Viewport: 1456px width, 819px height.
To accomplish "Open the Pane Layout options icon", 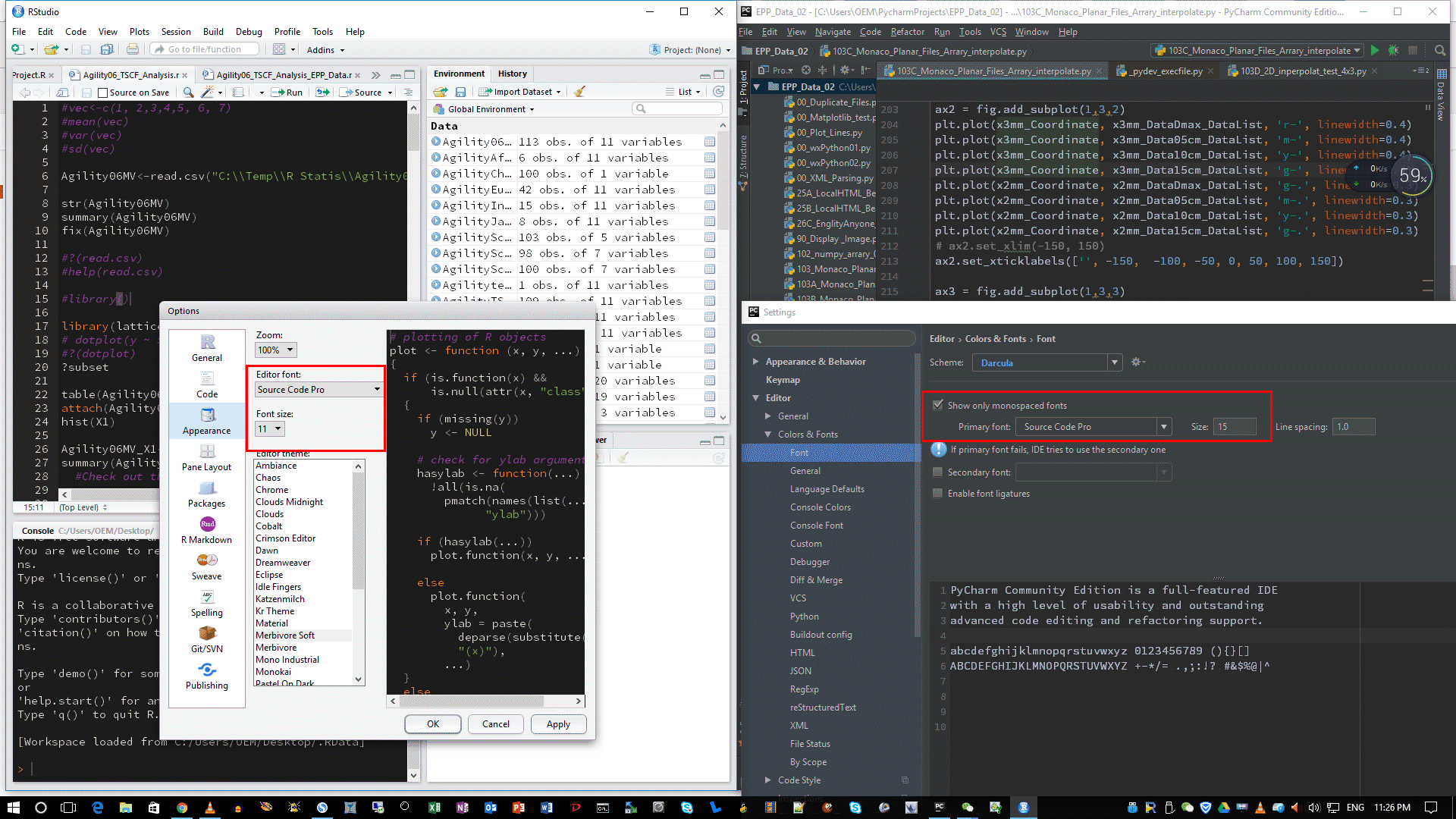I will [207, 451].
